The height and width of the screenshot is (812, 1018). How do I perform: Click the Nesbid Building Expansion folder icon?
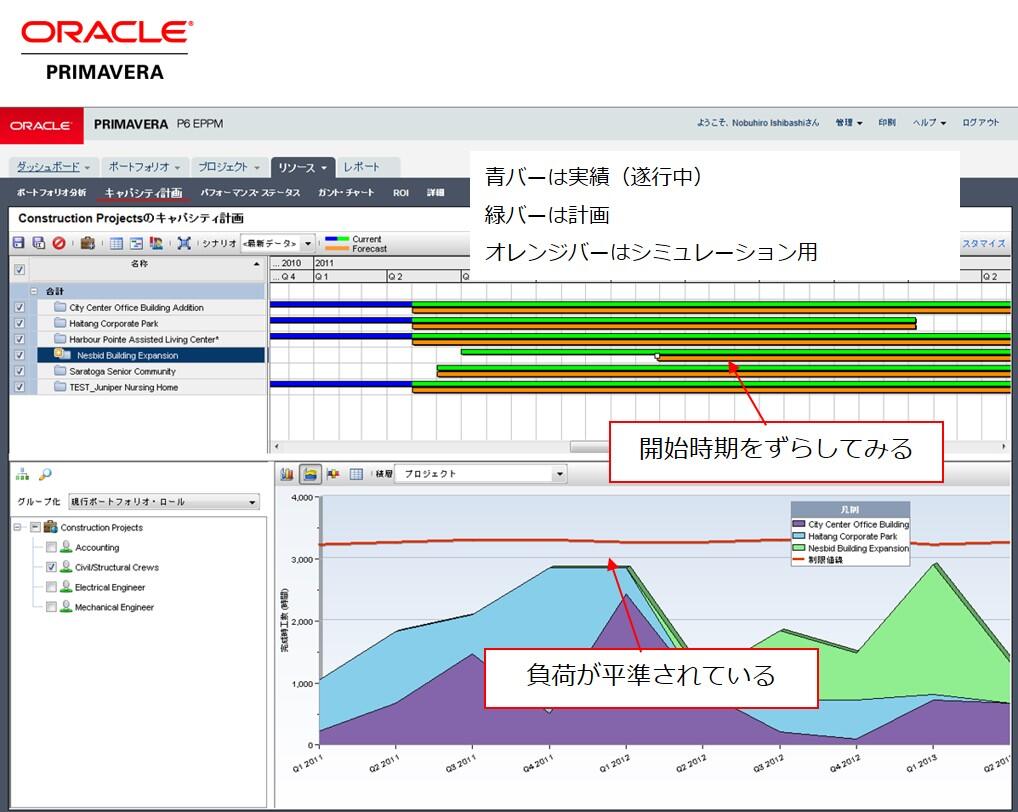click(x=62, y=354)
